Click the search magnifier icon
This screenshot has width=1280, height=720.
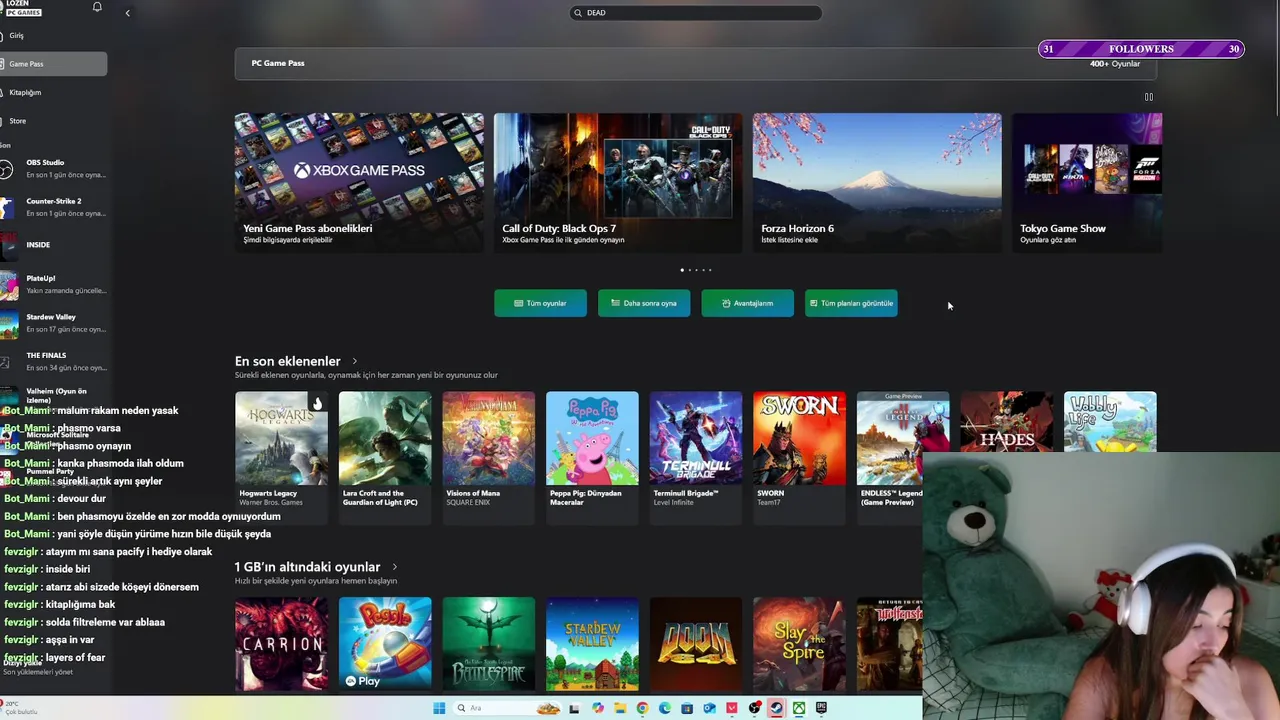coord(578,13)
